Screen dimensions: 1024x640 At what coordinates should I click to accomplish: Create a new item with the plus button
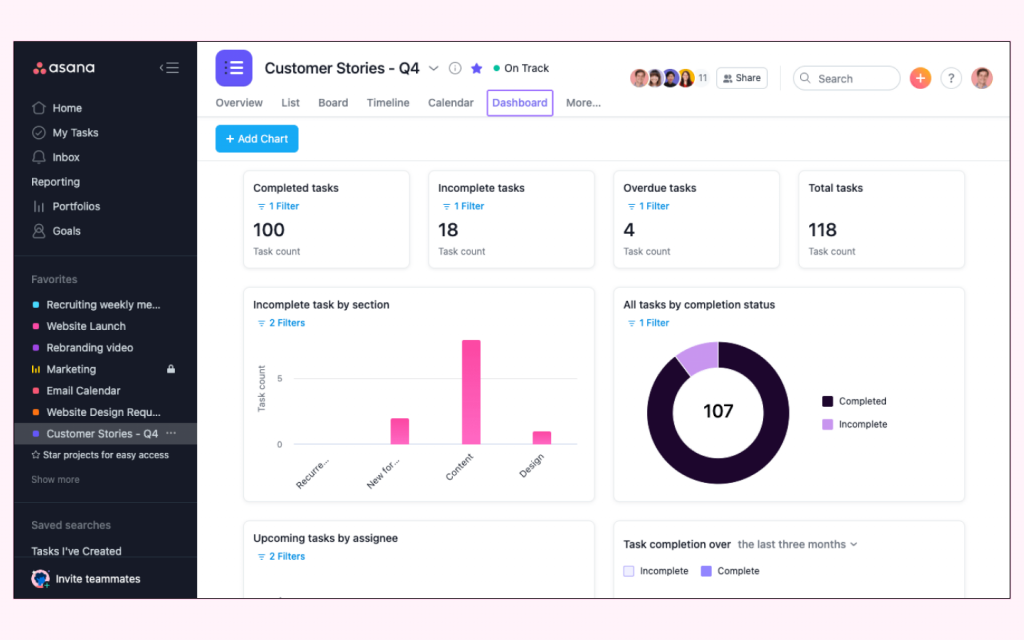(x=920, y=78)
